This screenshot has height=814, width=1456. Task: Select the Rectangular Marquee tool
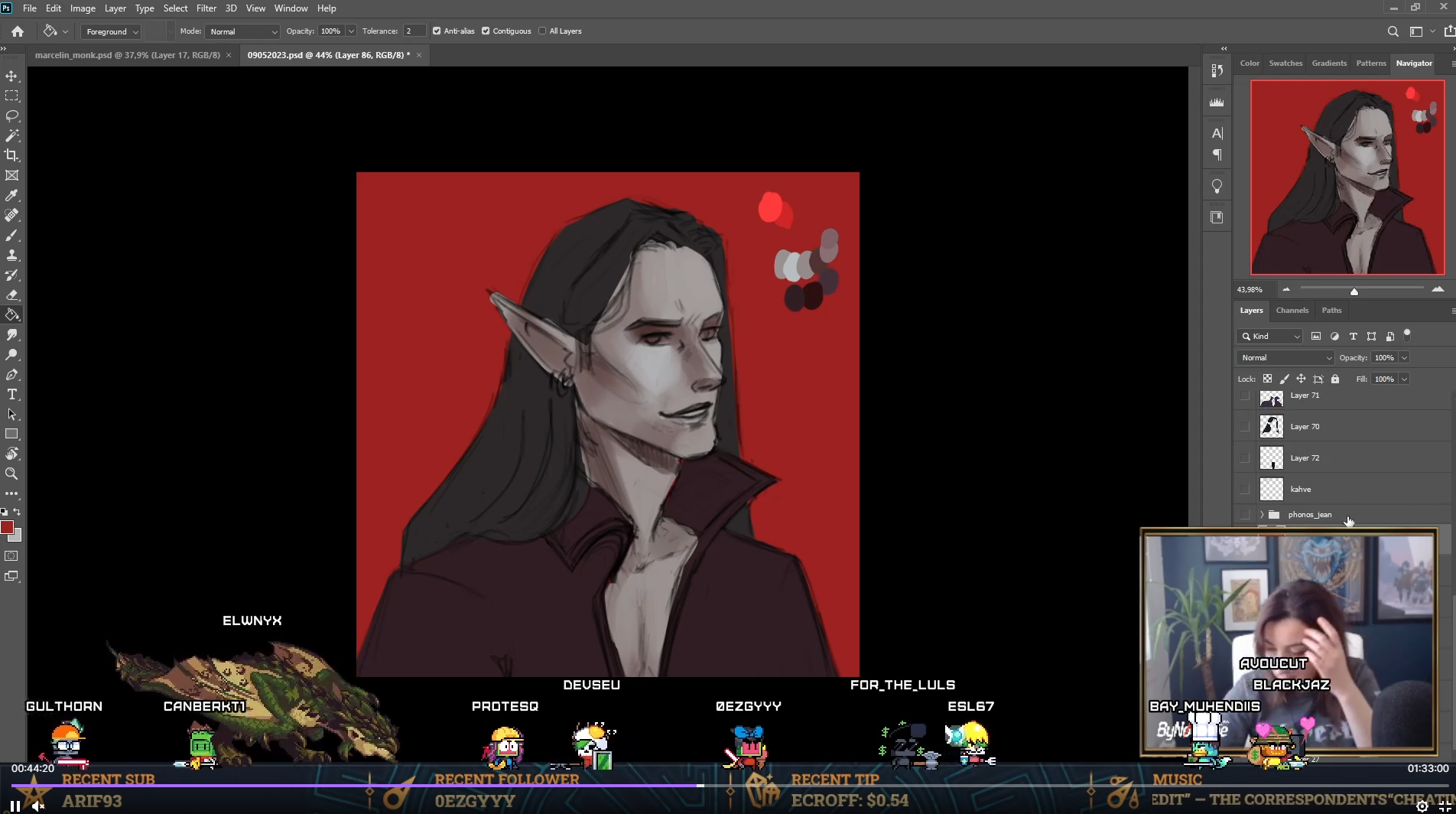11,96
